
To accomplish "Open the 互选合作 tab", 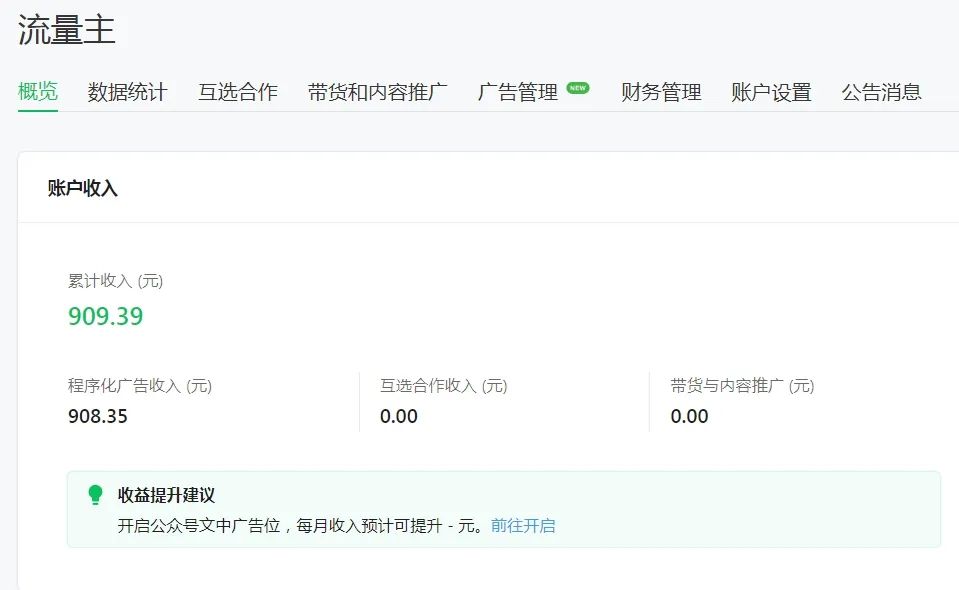I will click(x=238, y=92).
